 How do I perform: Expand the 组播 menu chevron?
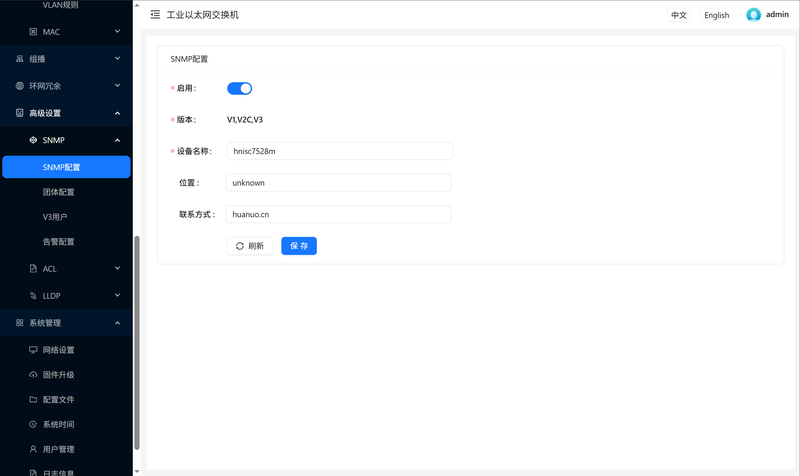(x=117, y=59)
